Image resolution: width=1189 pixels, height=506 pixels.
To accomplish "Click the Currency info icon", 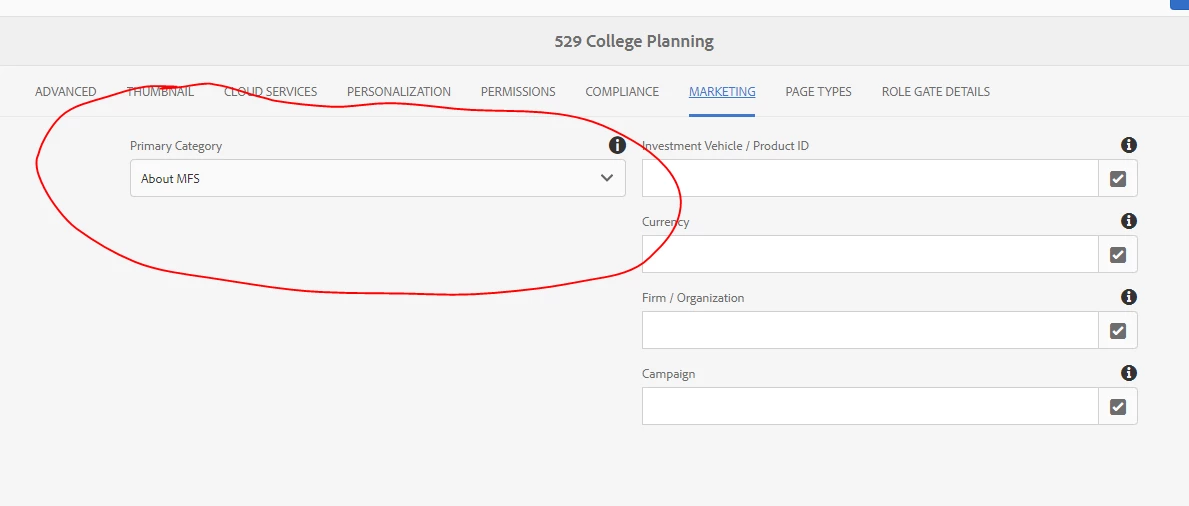I will pos(1128,221).
